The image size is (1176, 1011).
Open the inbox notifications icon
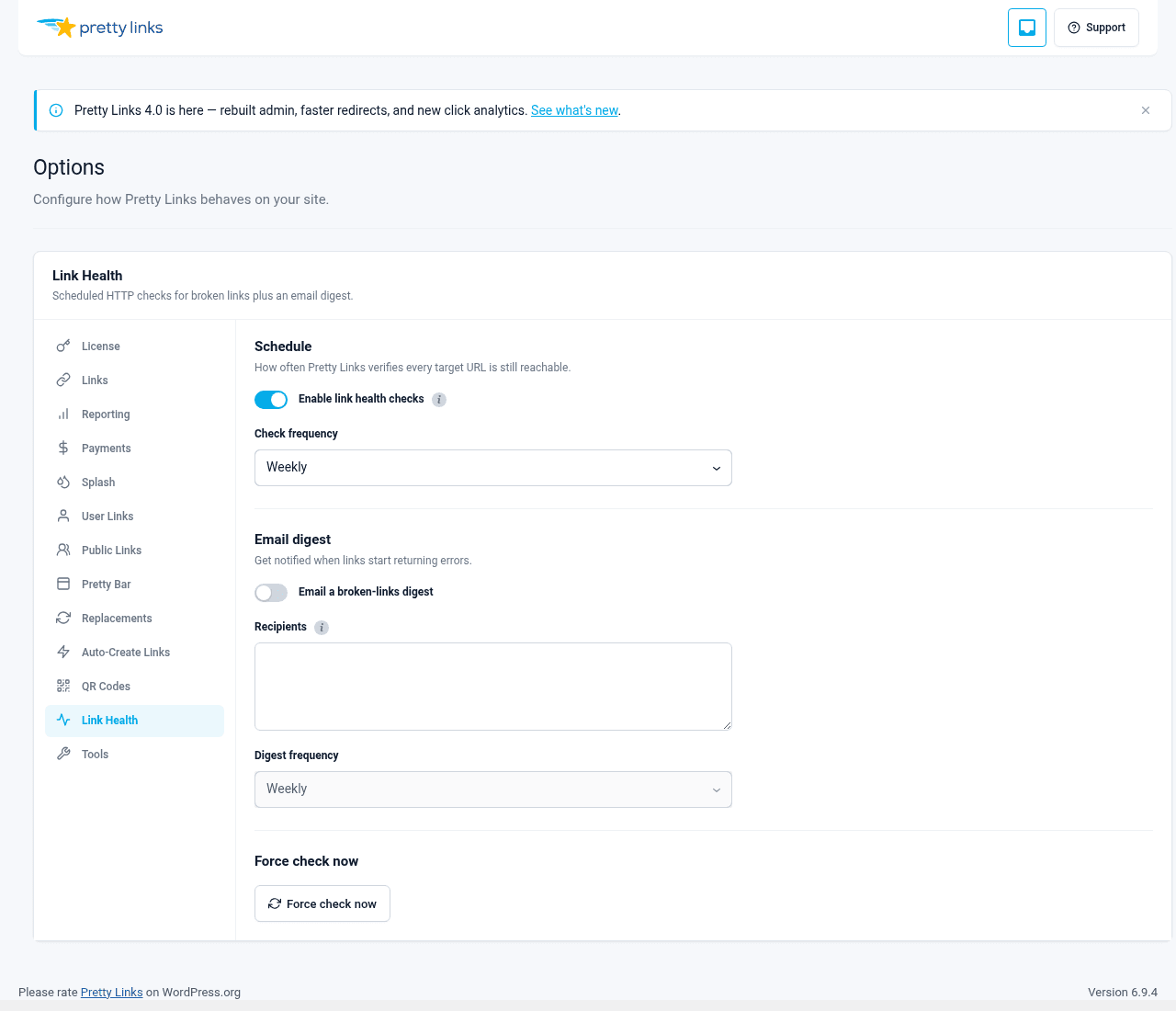point(1027,28)
